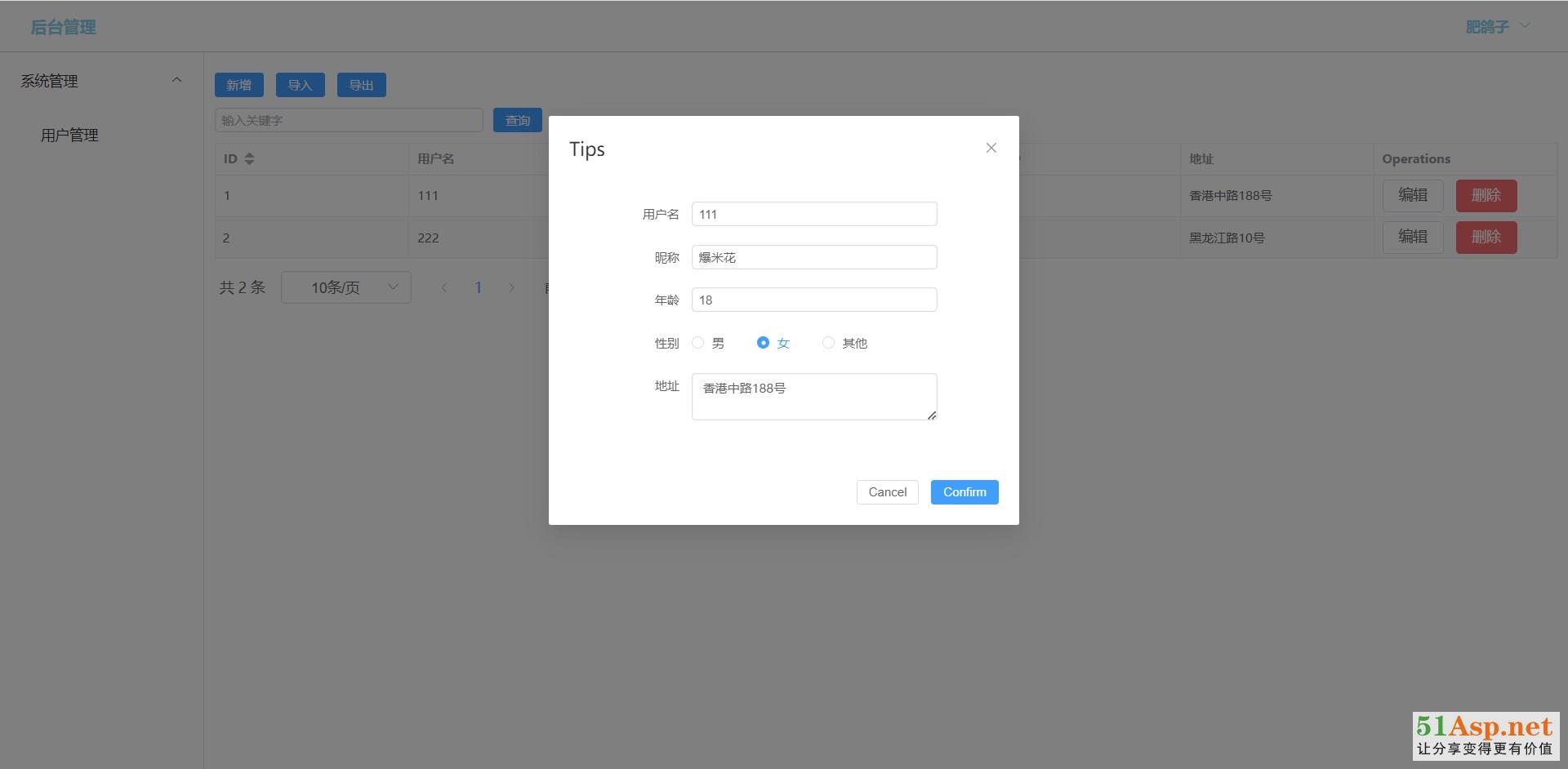This screenshot has width=1568, height=769.
Task: Click the 查询 search button
Action: point(518,120)
